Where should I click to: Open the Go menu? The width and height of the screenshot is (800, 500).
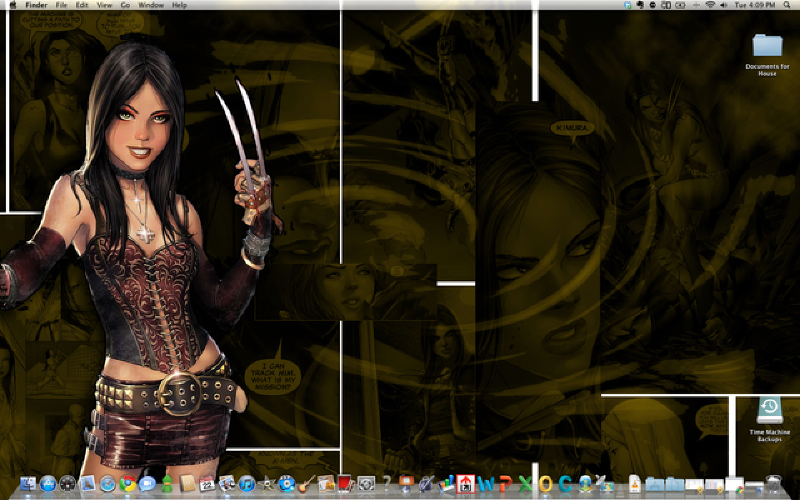click(126, 5)
